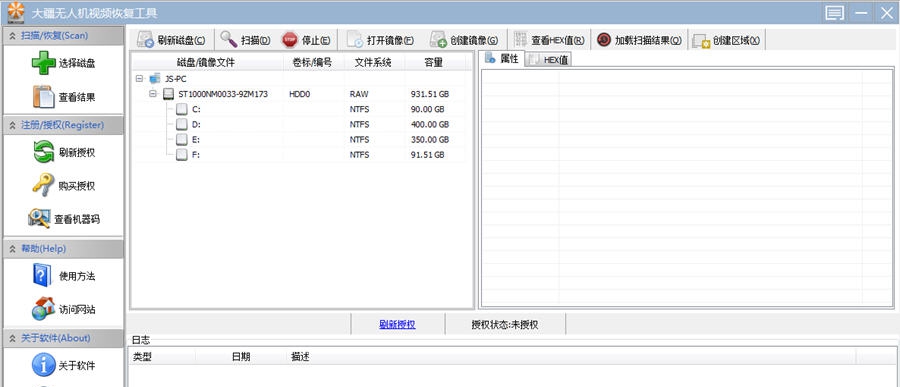Check the E: partition checkbox
This screenshot has width=900, height=387.
(182, 140)
